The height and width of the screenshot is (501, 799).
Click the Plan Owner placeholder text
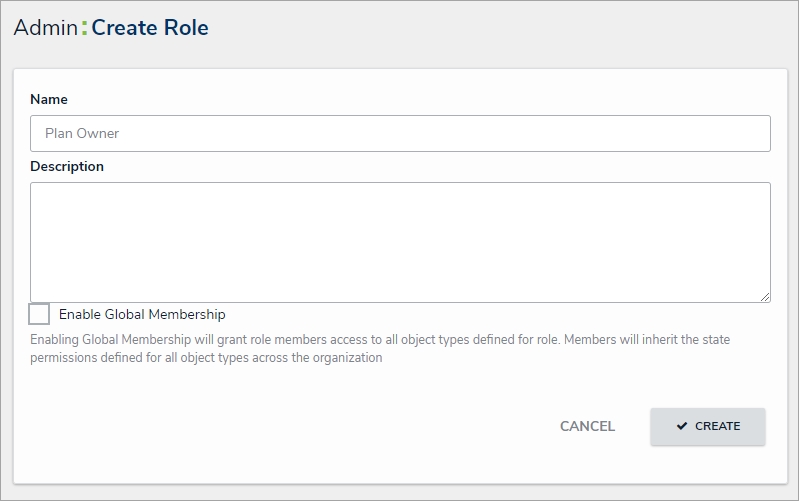coord(83,133)
